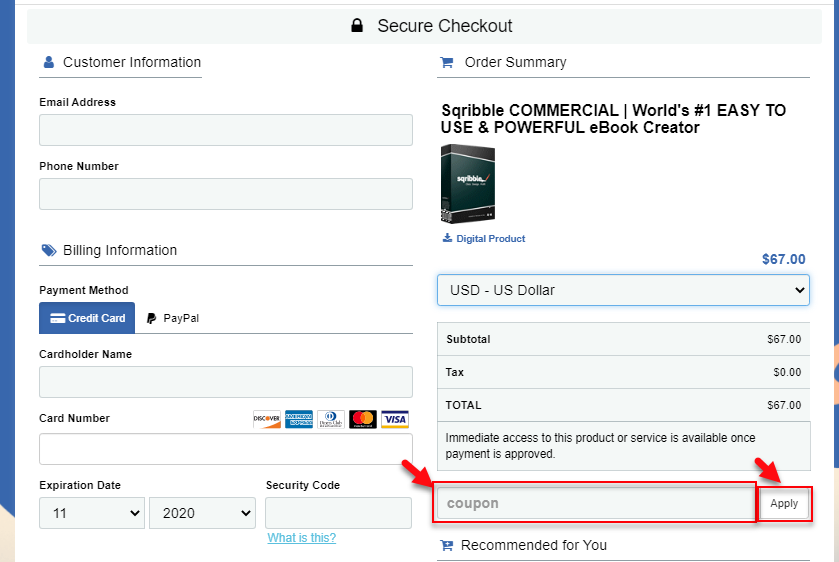Image resolution: width=839 pixels, height=562 pixels.
Task: Click the Visa card logo
Action: click(395, 419)
